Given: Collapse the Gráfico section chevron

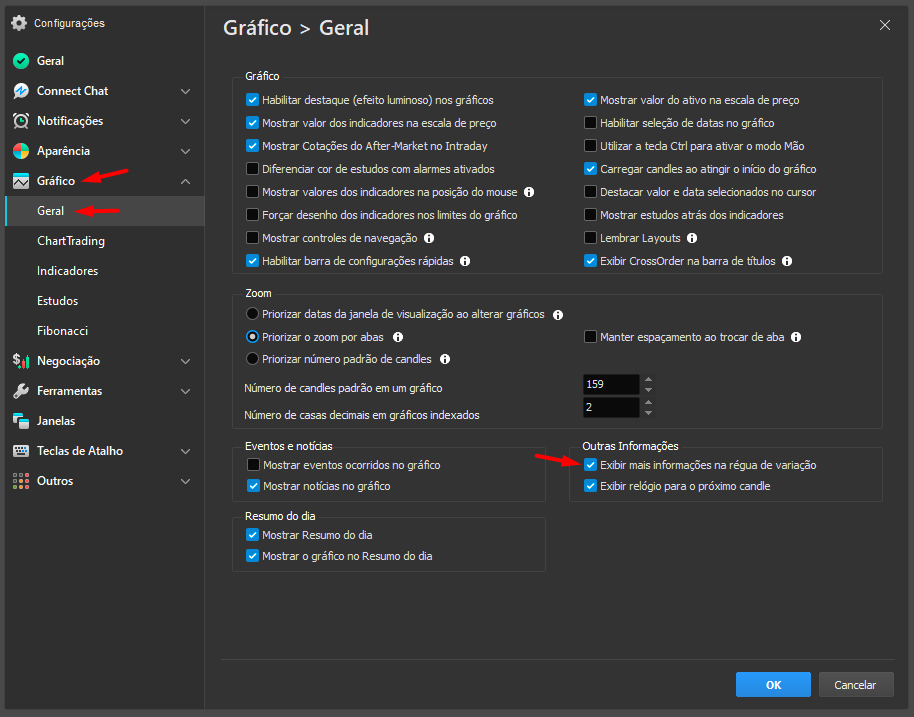Looking at the screenshot, I should pyautogui.click(x=183, y=181).
